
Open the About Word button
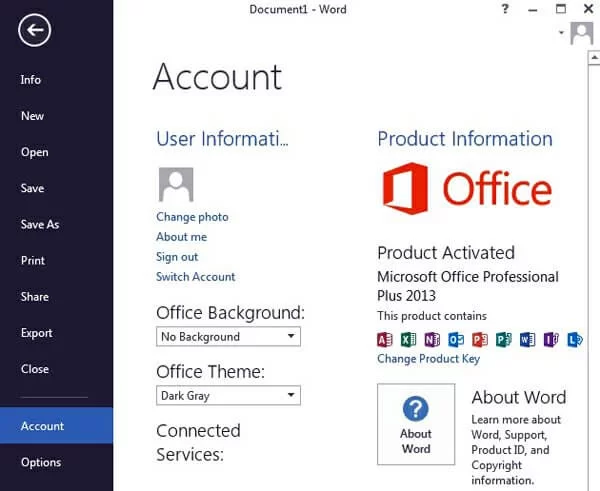point(416,424)
